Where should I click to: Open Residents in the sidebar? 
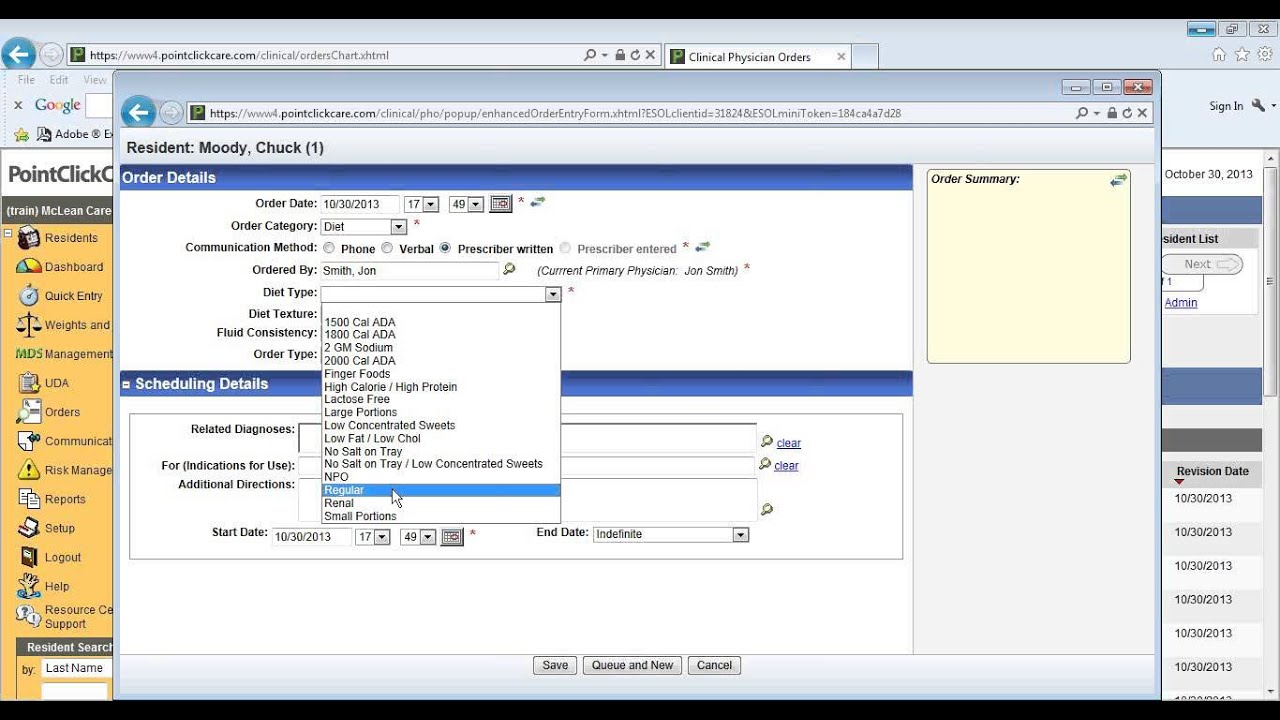coord(71,238)
